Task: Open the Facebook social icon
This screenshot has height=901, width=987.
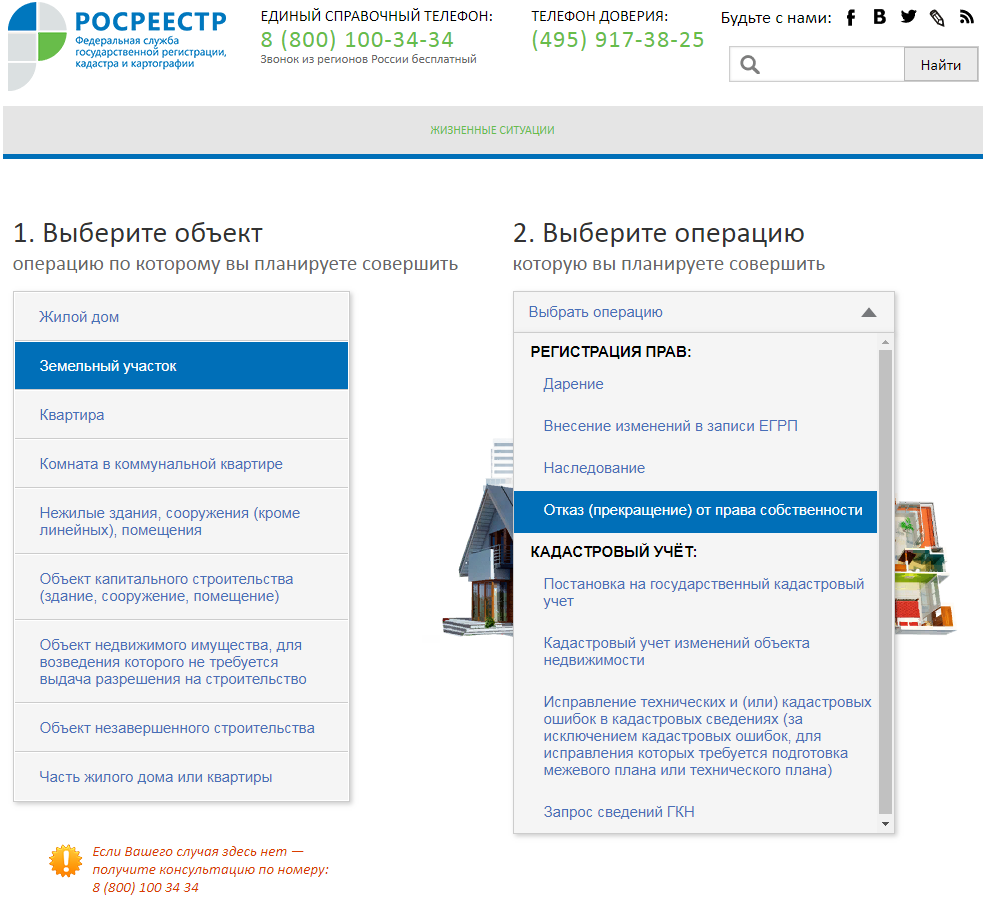Action: click(850, 18)
